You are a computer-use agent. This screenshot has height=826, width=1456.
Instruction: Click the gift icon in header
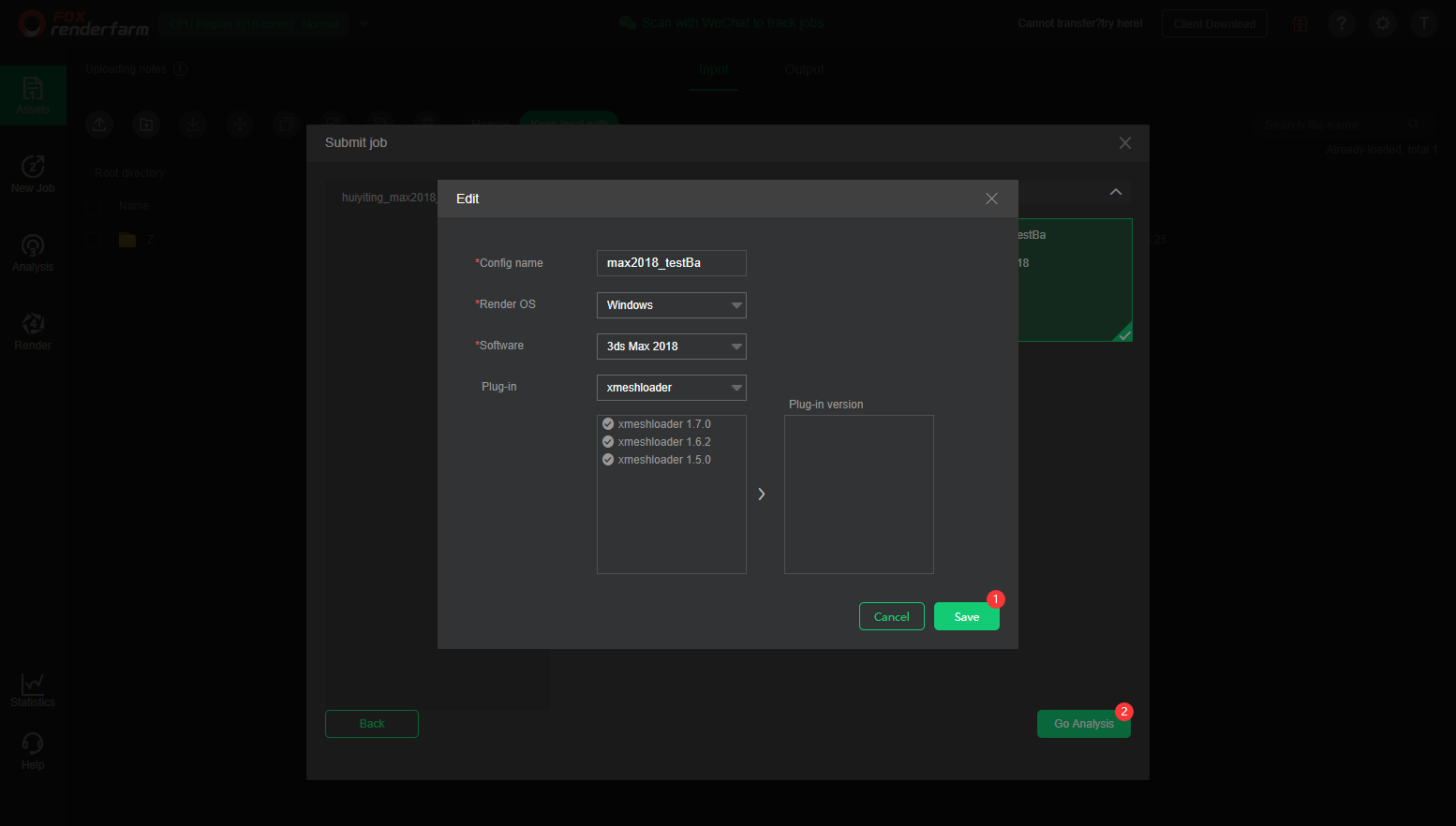pyautogui.click(x=1300, y=23)
